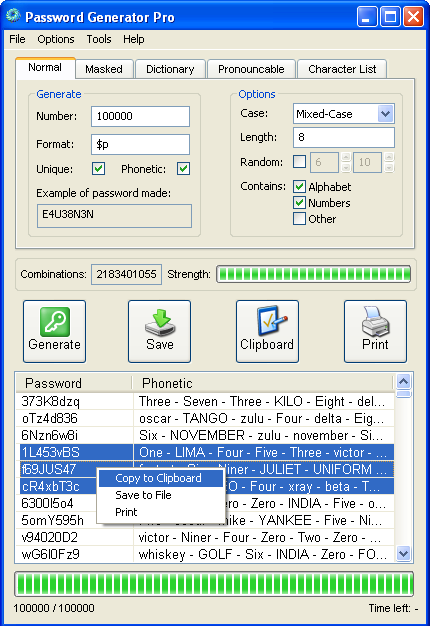
Task: Enable the Other characters checkbox
Action: click(299, 219)
